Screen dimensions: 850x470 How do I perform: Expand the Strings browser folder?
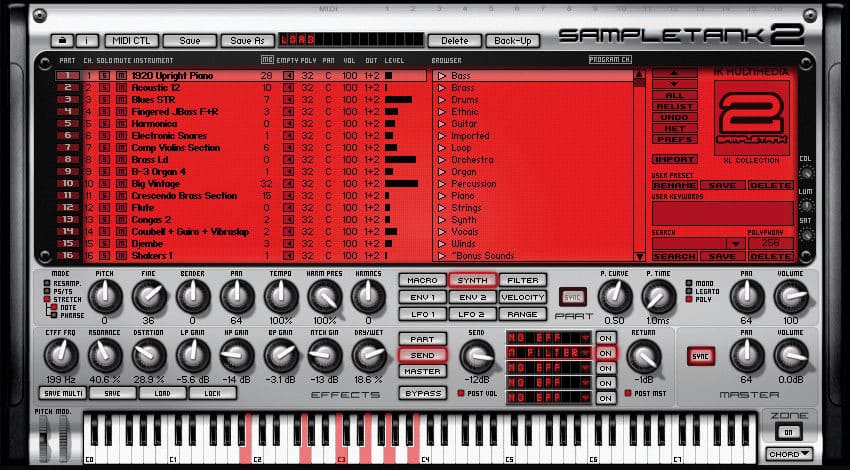[x=440, y=207]
